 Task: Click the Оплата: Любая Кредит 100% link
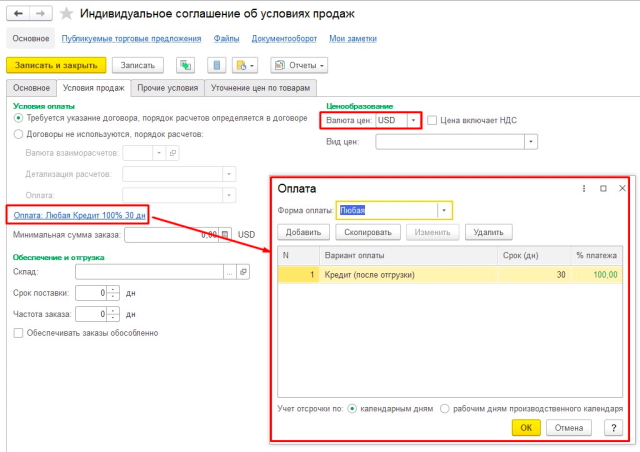pos(76,215)
